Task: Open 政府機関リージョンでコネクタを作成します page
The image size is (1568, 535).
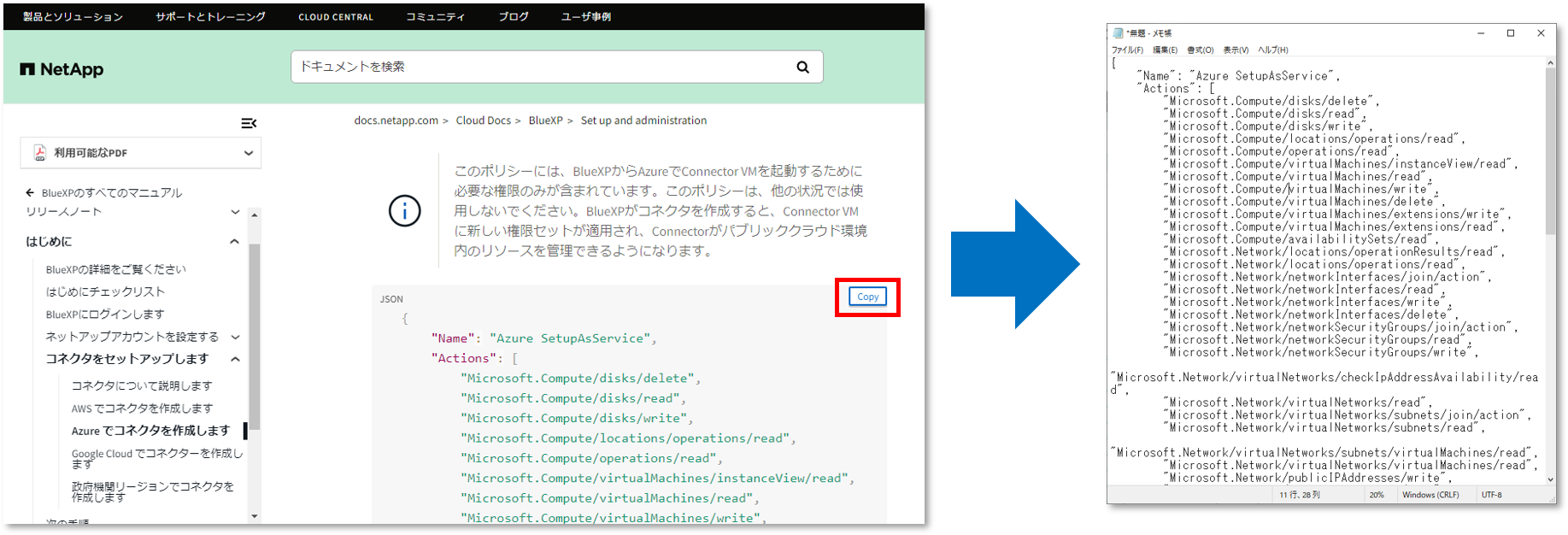Action: click(153, 491)
